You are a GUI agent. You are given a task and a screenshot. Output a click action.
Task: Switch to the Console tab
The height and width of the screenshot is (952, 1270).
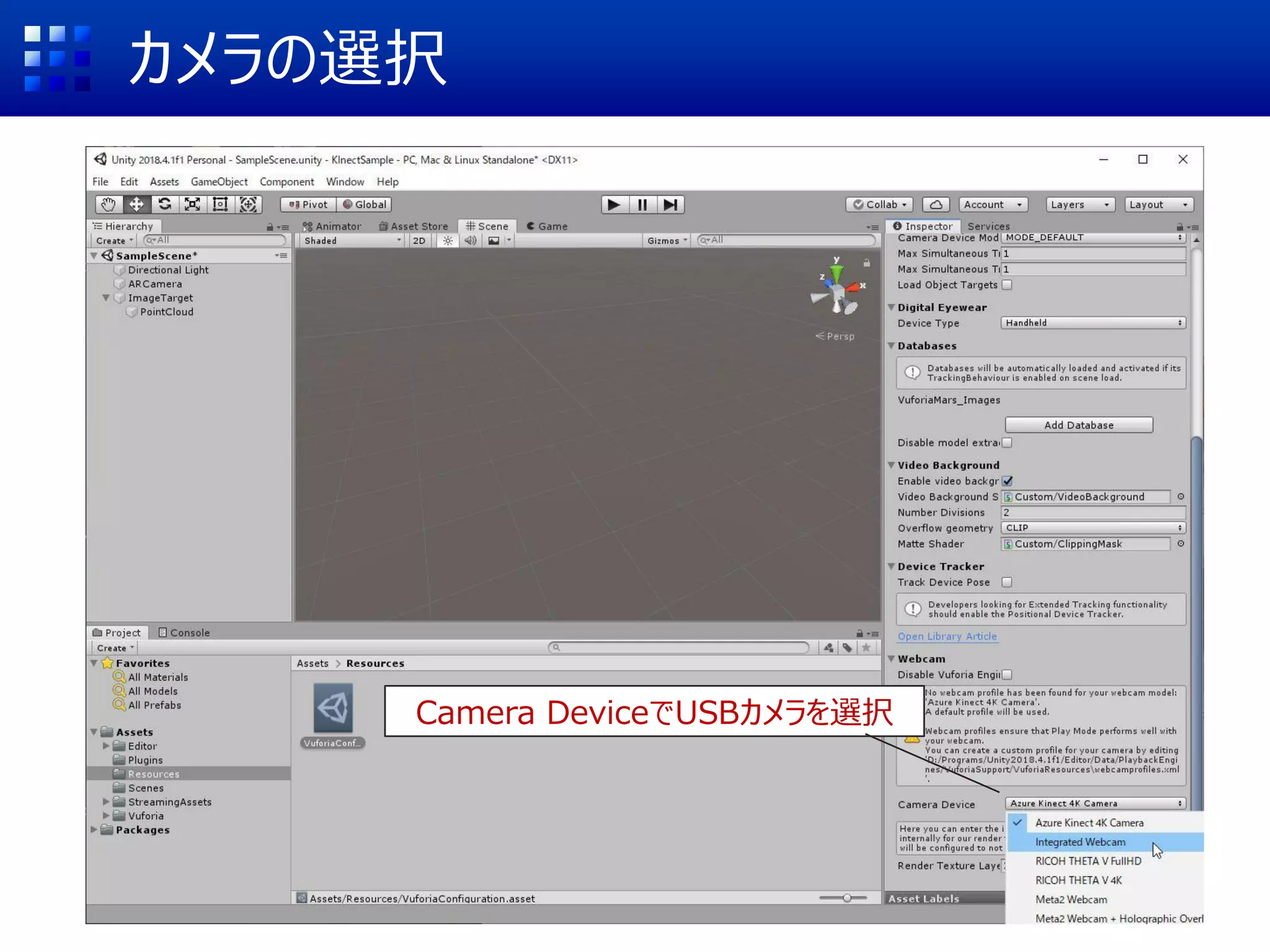[184, 633]
